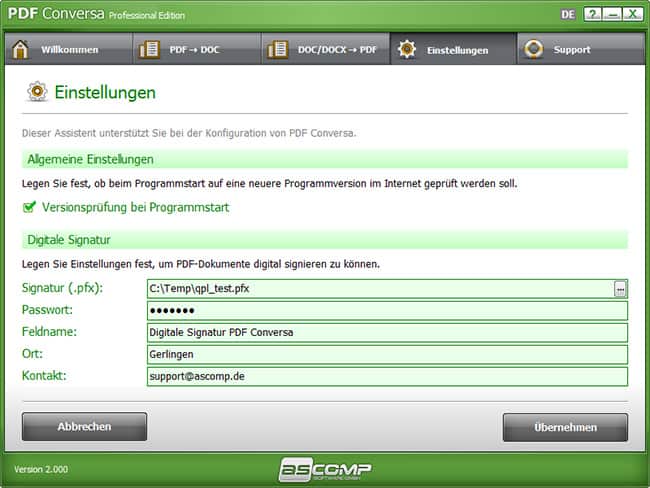Click the Ort field containing Gerlingen

coord(387,354)
